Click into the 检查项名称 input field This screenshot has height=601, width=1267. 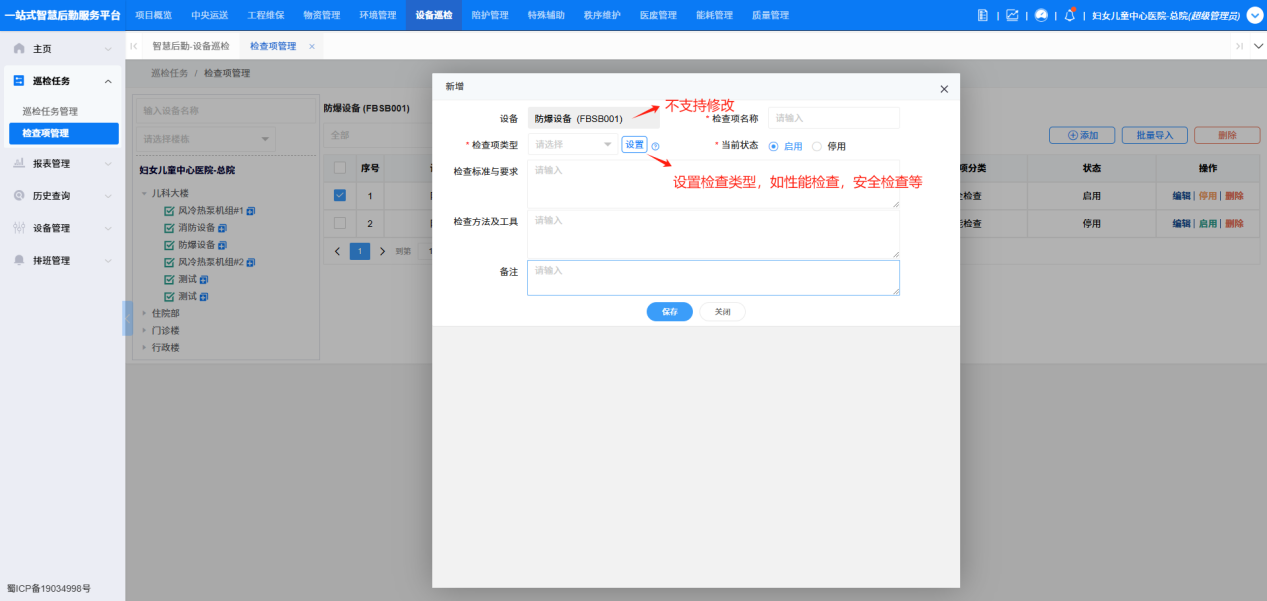[x=834, y=118]
